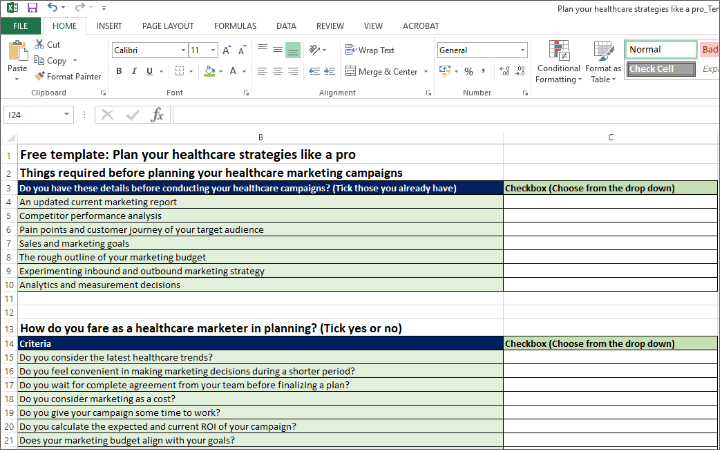Open the Merge & Center dropdown arrow
The width and height of the screenshot is (720, 450).
(425, 72)
